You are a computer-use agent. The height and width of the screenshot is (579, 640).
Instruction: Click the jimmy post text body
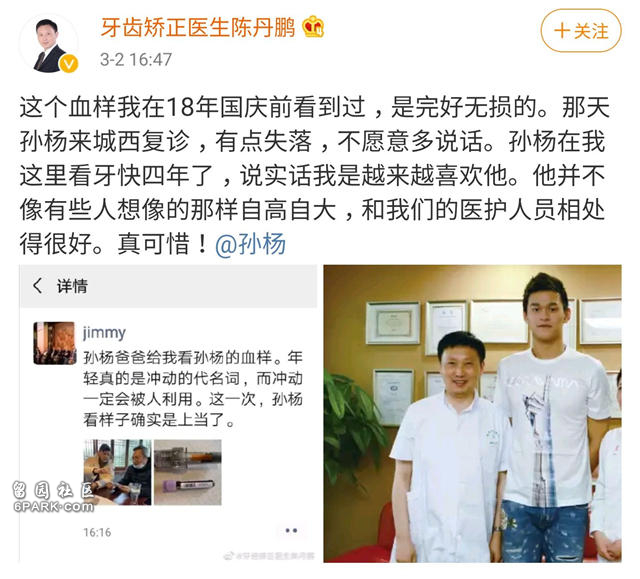193,388
